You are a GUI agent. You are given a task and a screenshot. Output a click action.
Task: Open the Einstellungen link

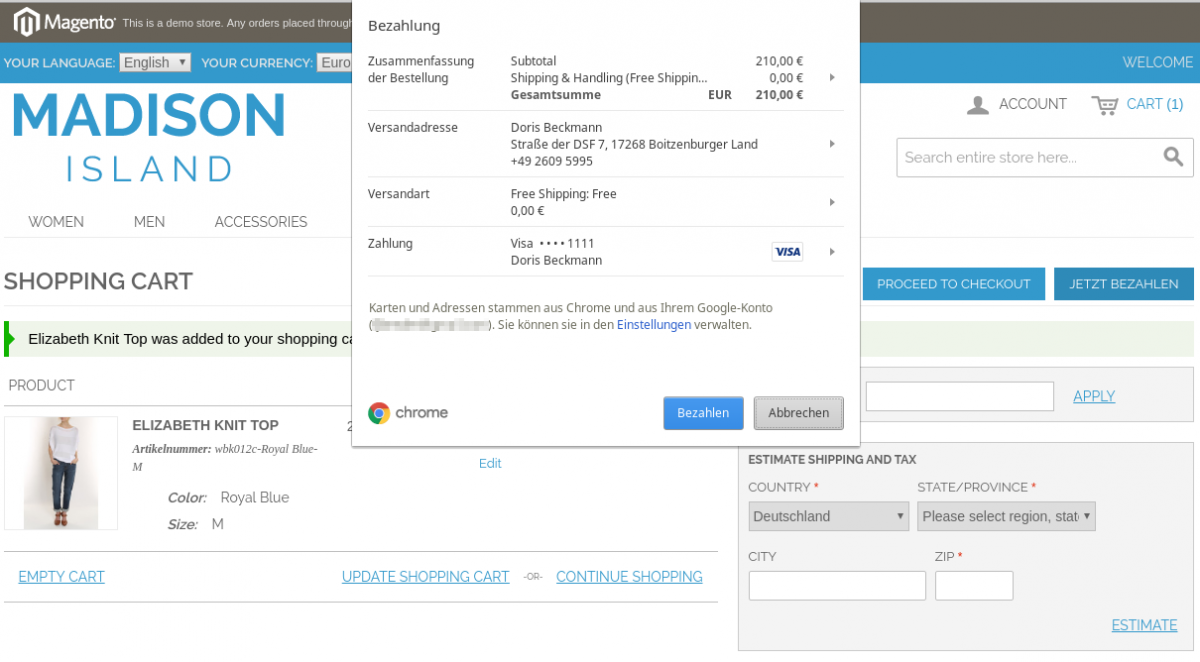(654, 325)
